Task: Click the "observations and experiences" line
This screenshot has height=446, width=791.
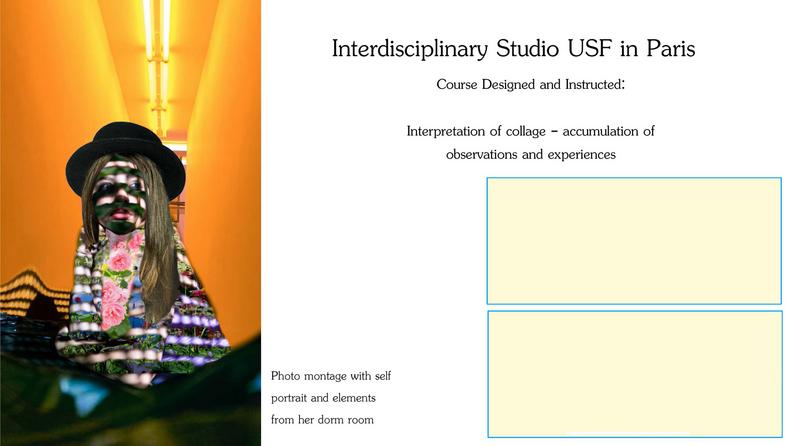Action: [531, 154]
